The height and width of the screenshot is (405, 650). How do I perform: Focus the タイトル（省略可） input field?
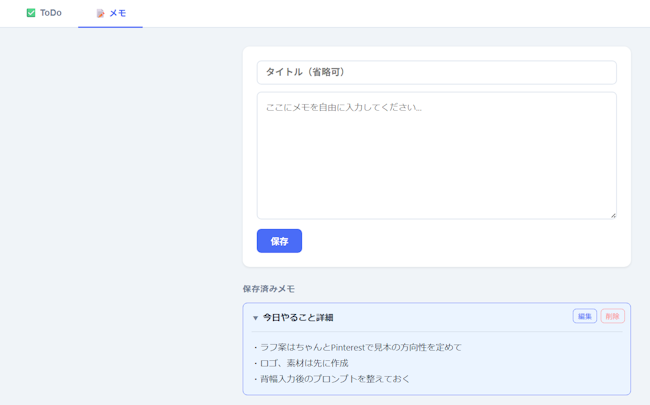coord(437,73)
